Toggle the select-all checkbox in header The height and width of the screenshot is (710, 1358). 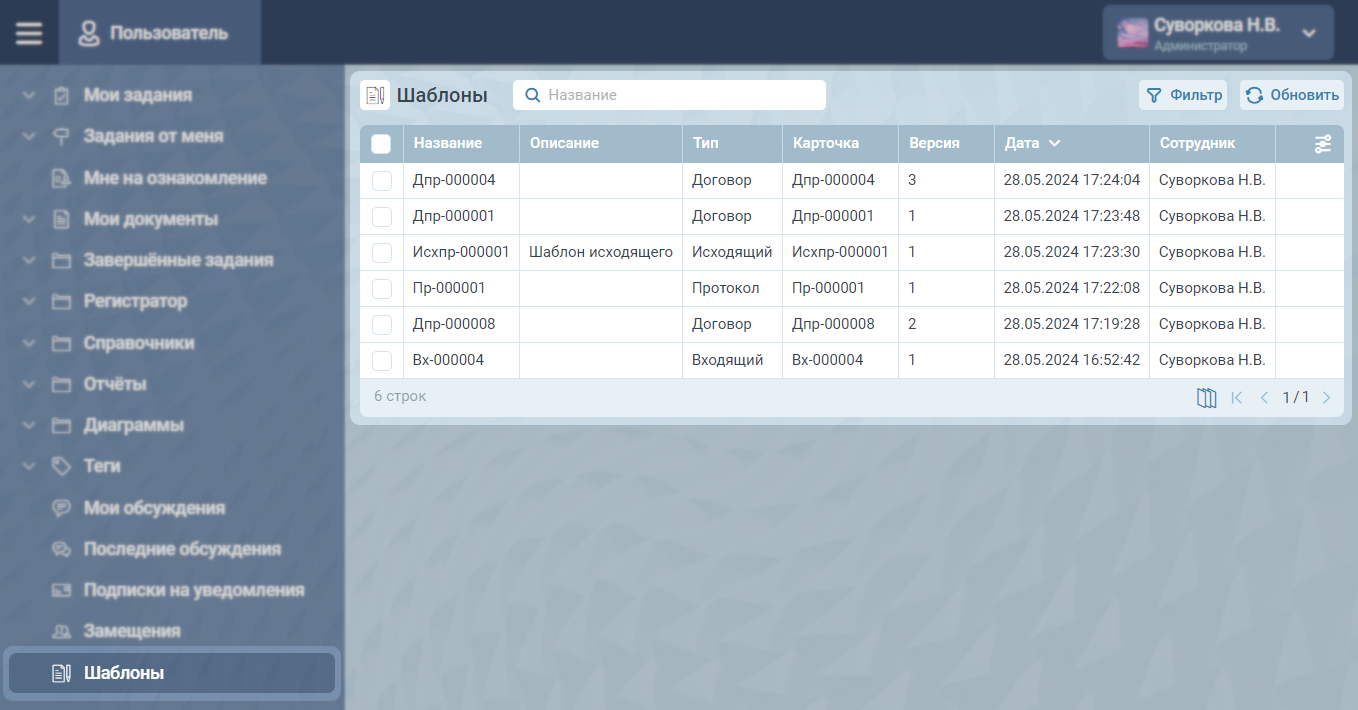[381, 144]
